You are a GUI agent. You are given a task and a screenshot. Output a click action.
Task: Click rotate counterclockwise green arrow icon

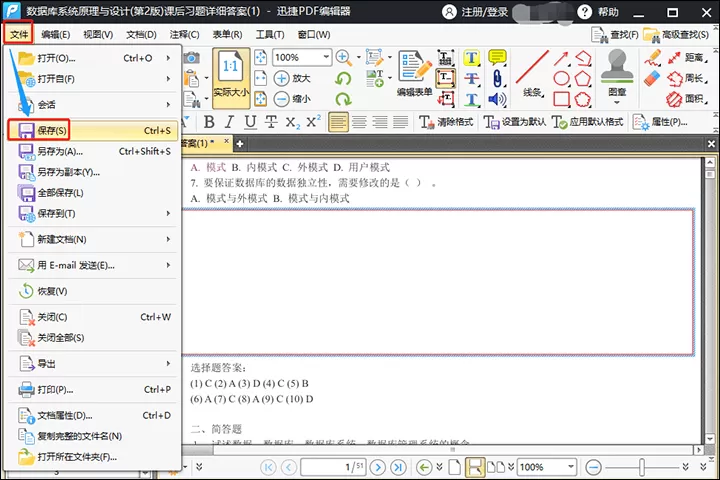point(343,79)
